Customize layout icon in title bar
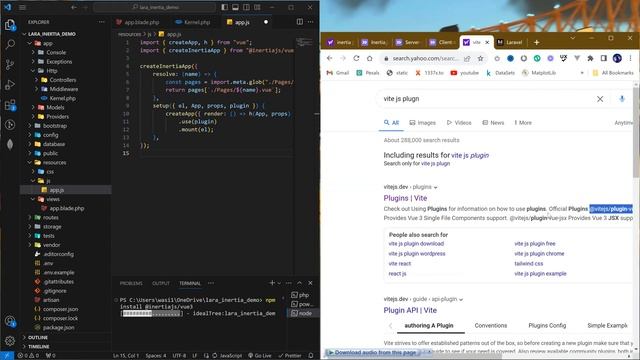The width and height of the screenshot is (640, 360). (x=258, y=7)
